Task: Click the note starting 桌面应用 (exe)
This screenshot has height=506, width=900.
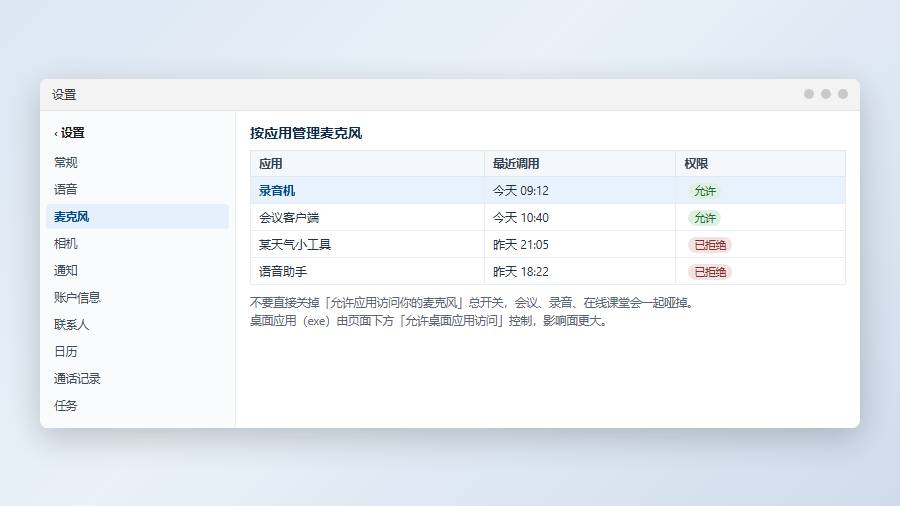Action: click(429, 321)
